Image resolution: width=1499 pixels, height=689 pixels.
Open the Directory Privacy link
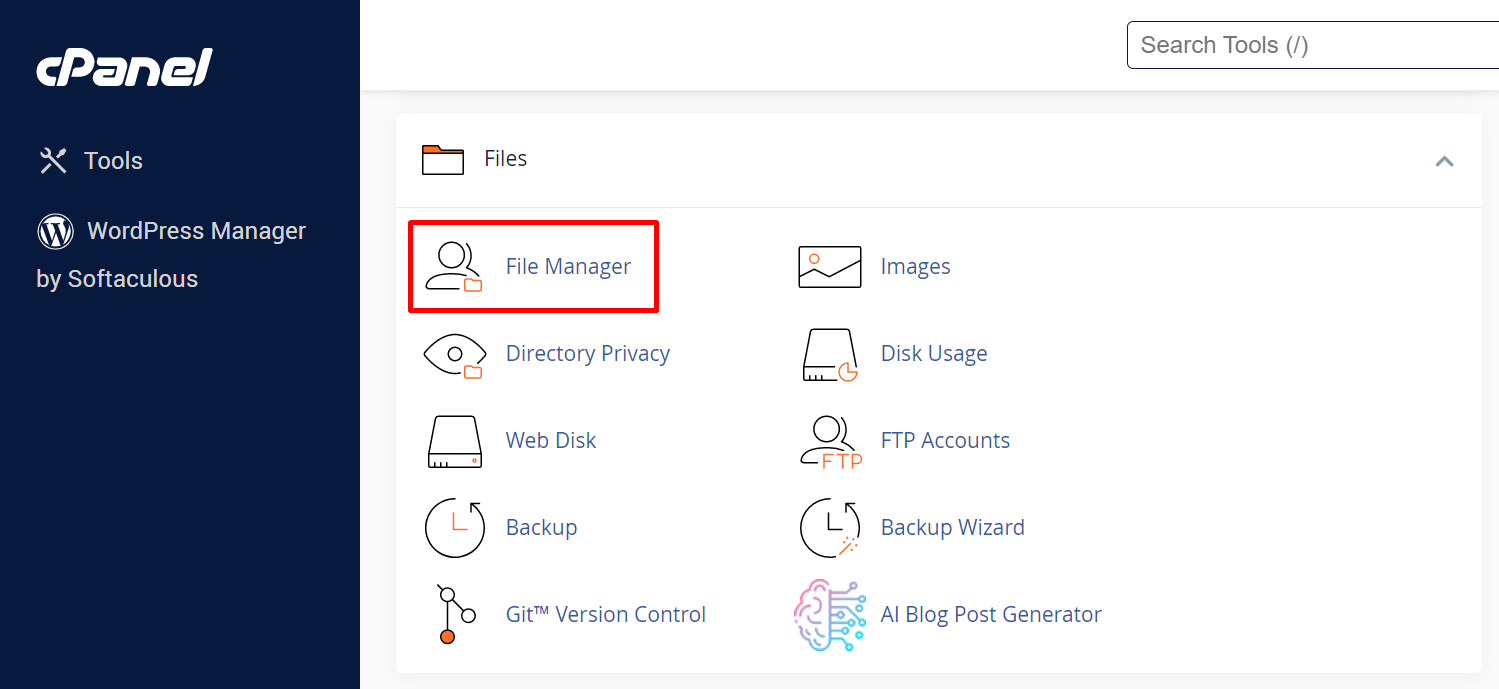click(x=588, y=354)
